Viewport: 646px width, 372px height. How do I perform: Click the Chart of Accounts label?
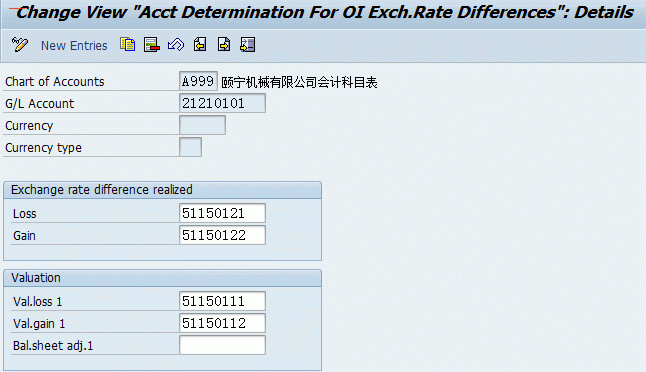[x=55, y=82]
